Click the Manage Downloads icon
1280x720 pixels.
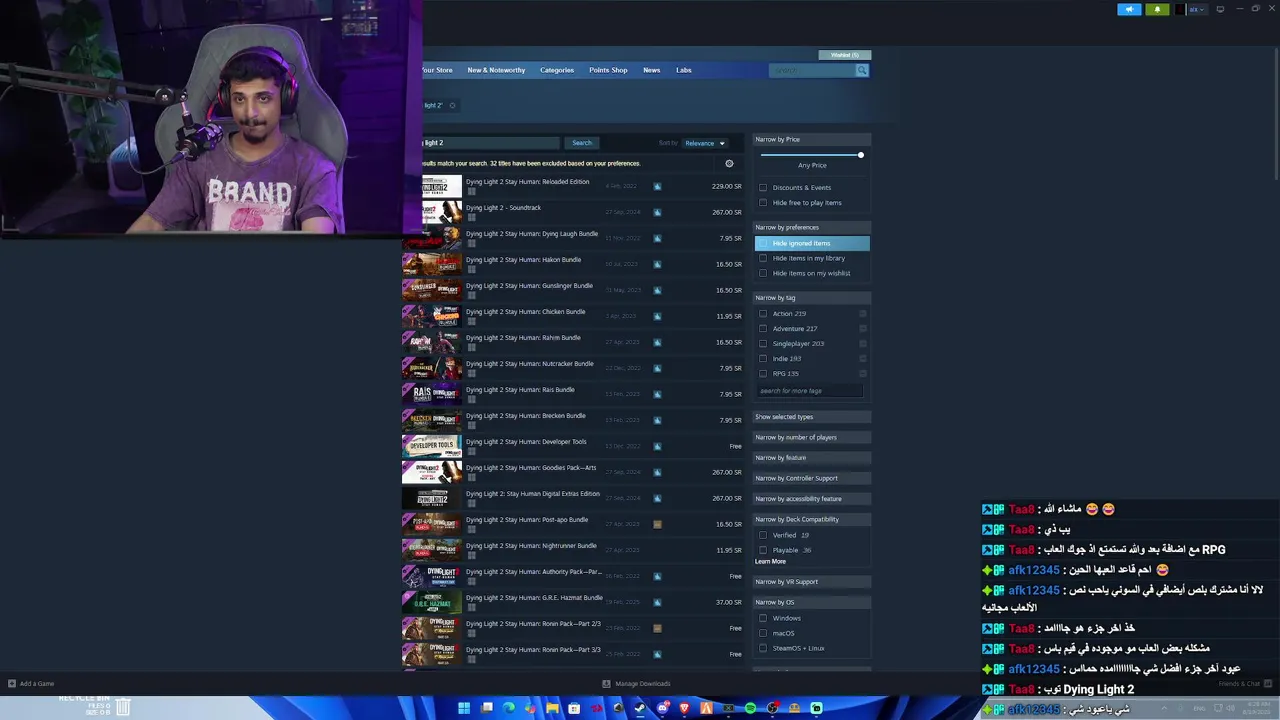tap(606, 684)
